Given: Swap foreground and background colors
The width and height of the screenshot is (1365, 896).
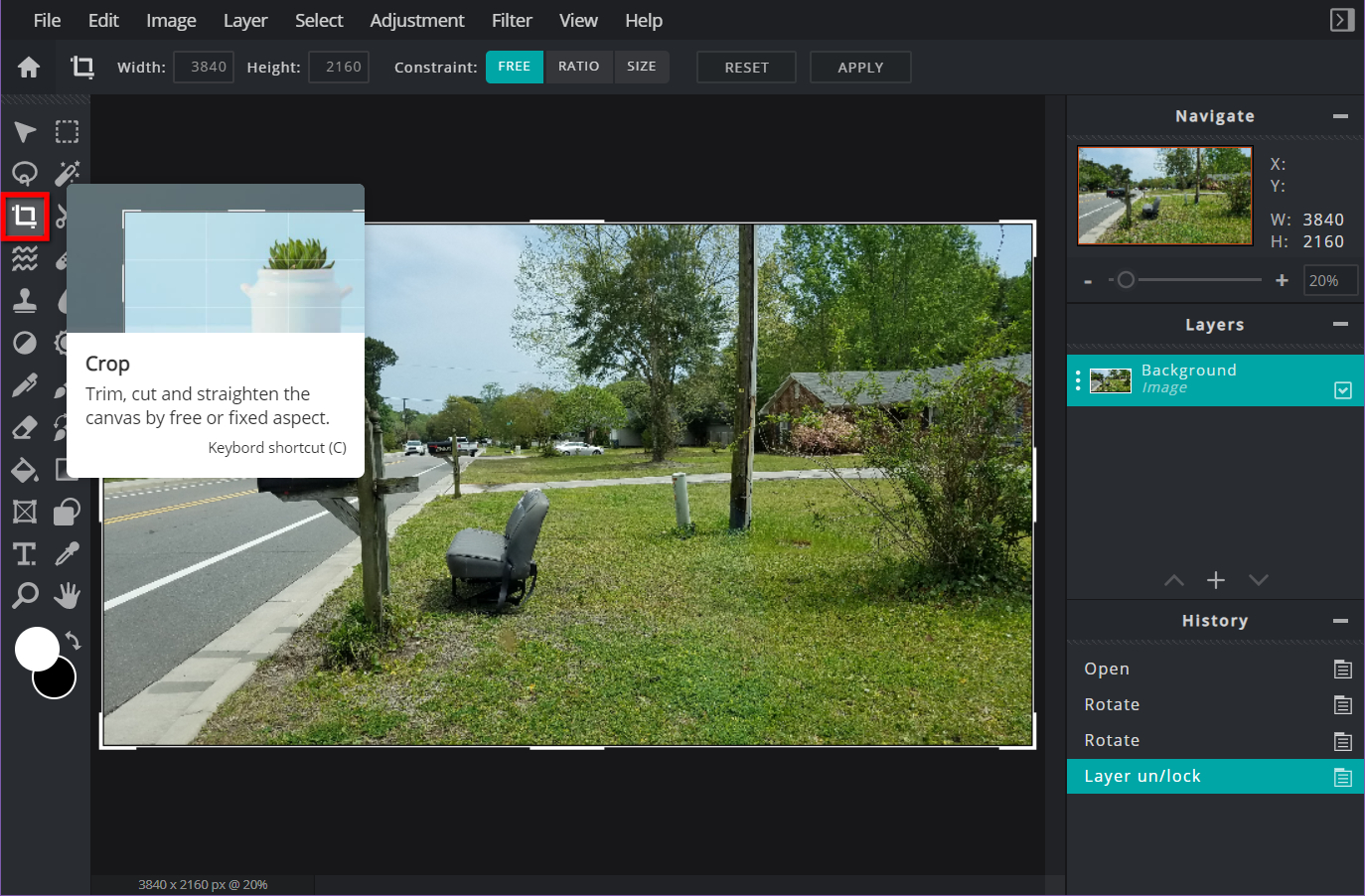Looking at the screenshot, I should [73, 641].
